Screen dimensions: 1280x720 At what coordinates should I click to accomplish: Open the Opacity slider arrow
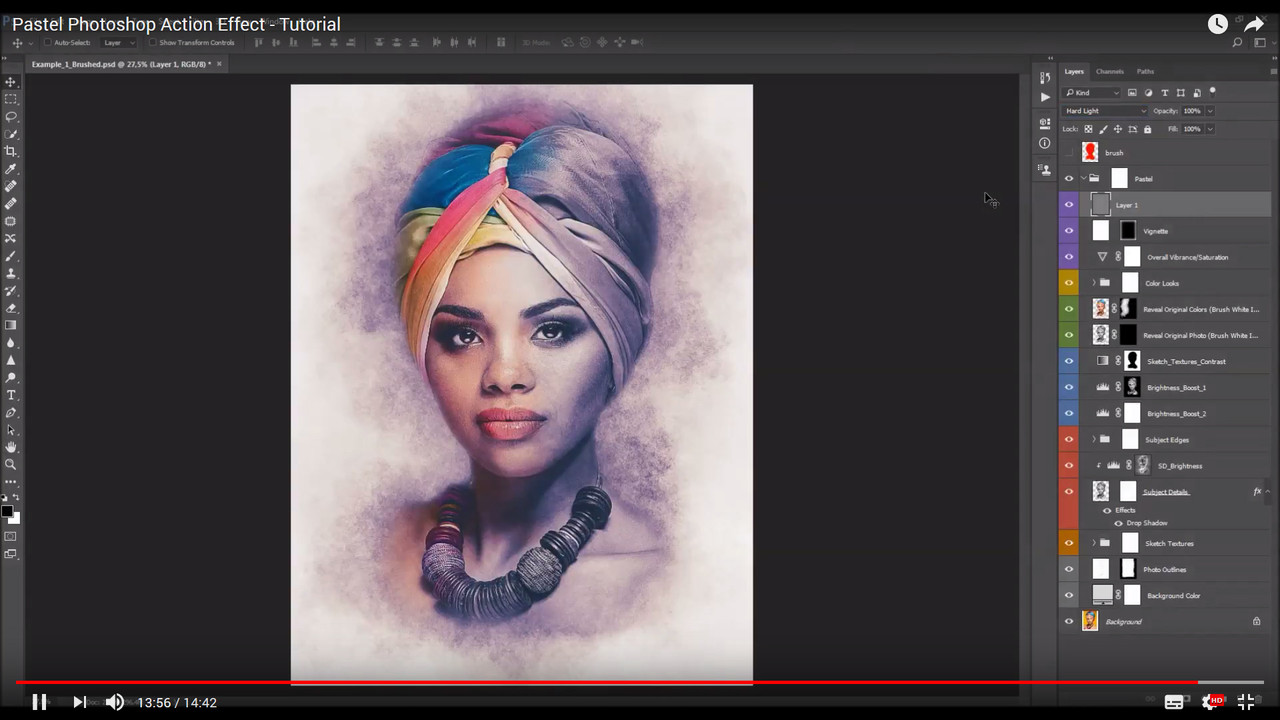[x=1210, y=111]
